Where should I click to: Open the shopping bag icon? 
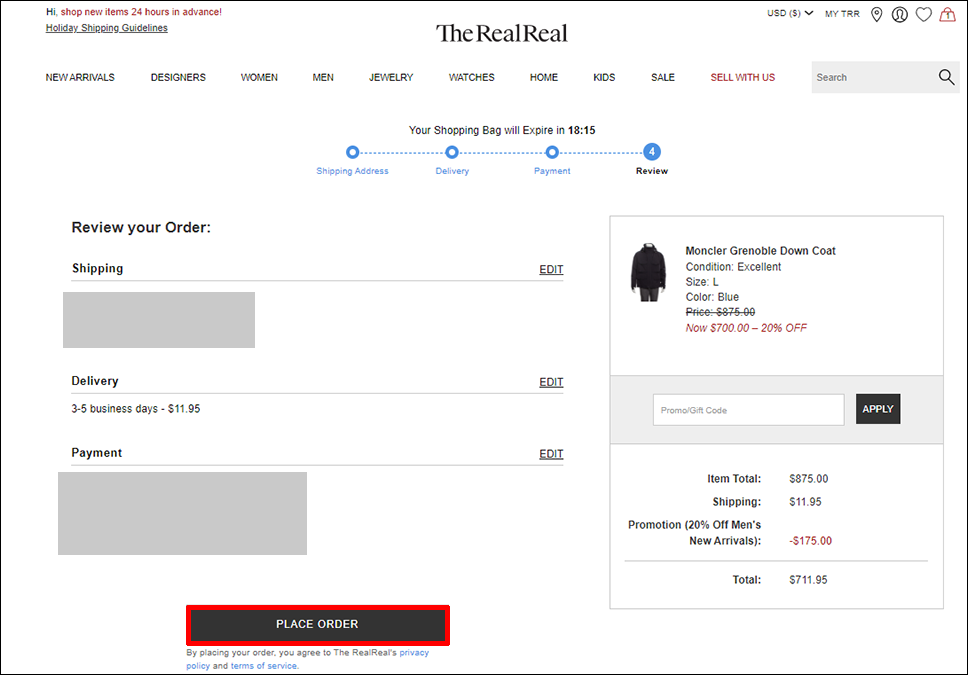click(x=948, y=14)
